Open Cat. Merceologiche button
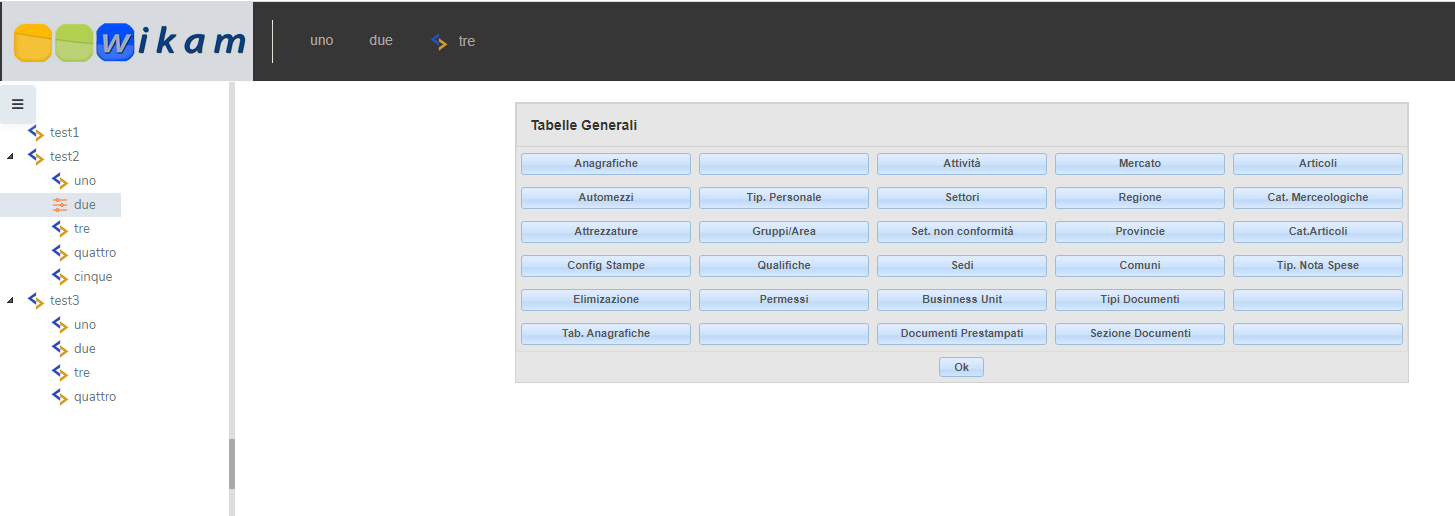The image size is (1455, 516). 1318,198
